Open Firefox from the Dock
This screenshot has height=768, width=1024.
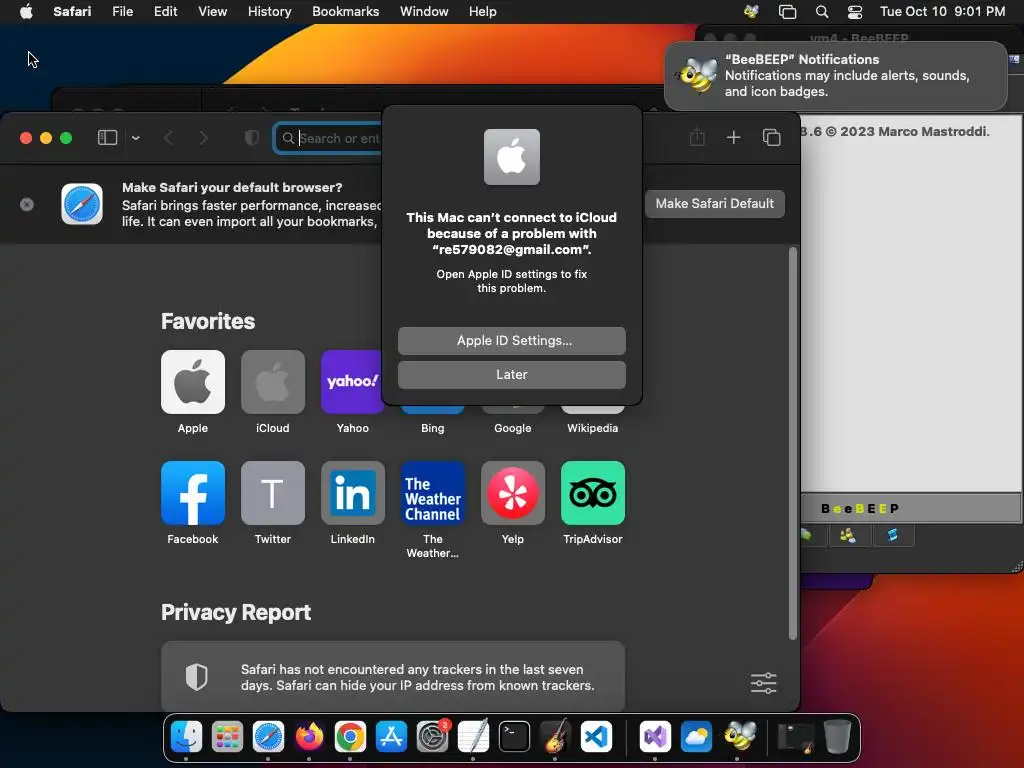coord(310,737)
